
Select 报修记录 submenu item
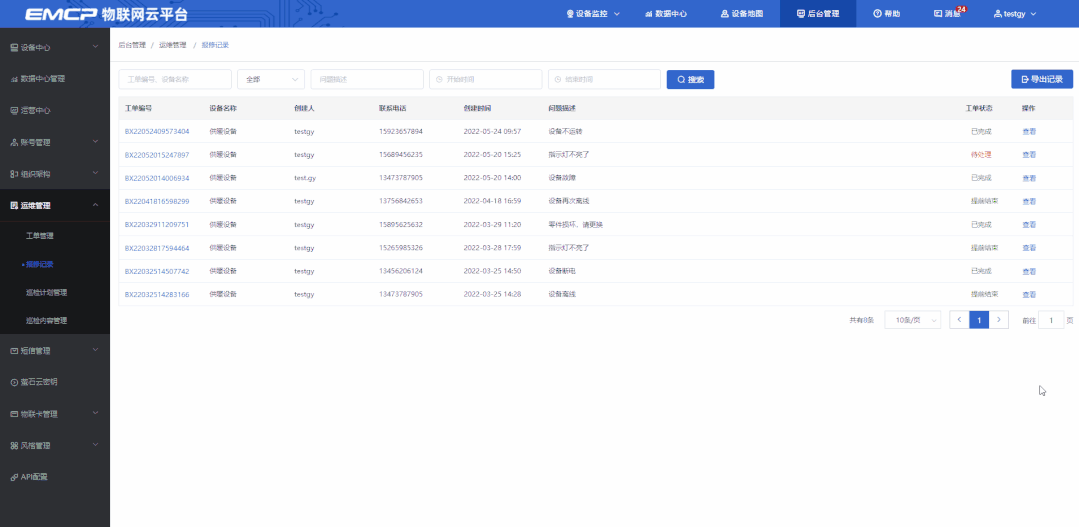pos(40,264)
